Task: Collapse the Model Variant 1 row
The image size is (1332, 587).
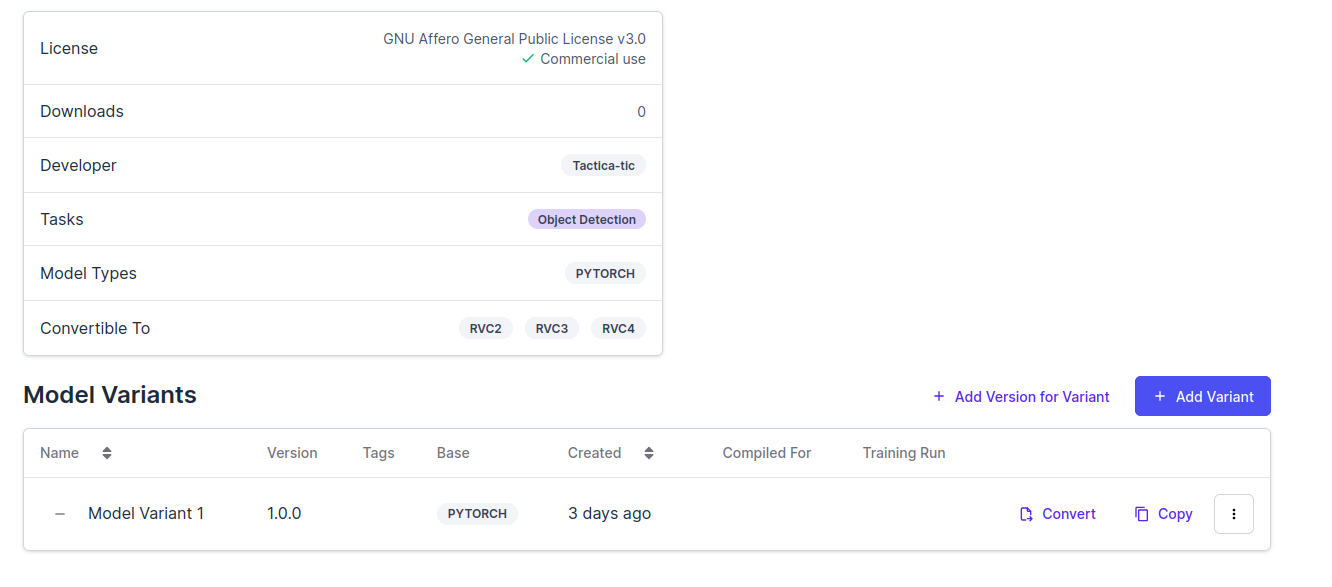Action: tap(60, 514)
